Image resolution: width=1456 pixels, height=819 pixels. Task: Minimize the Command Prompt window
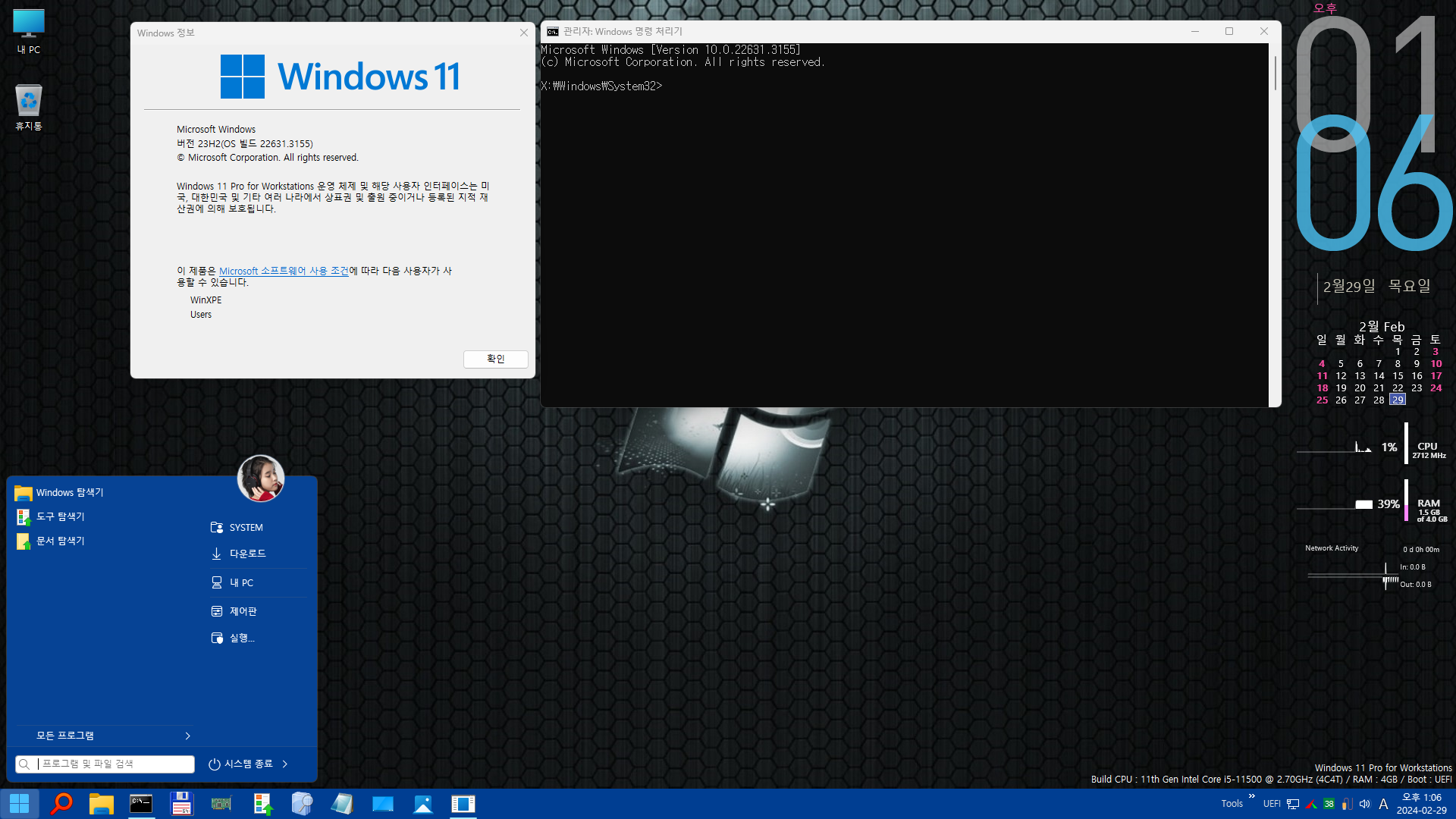(x=1194, y=31)
